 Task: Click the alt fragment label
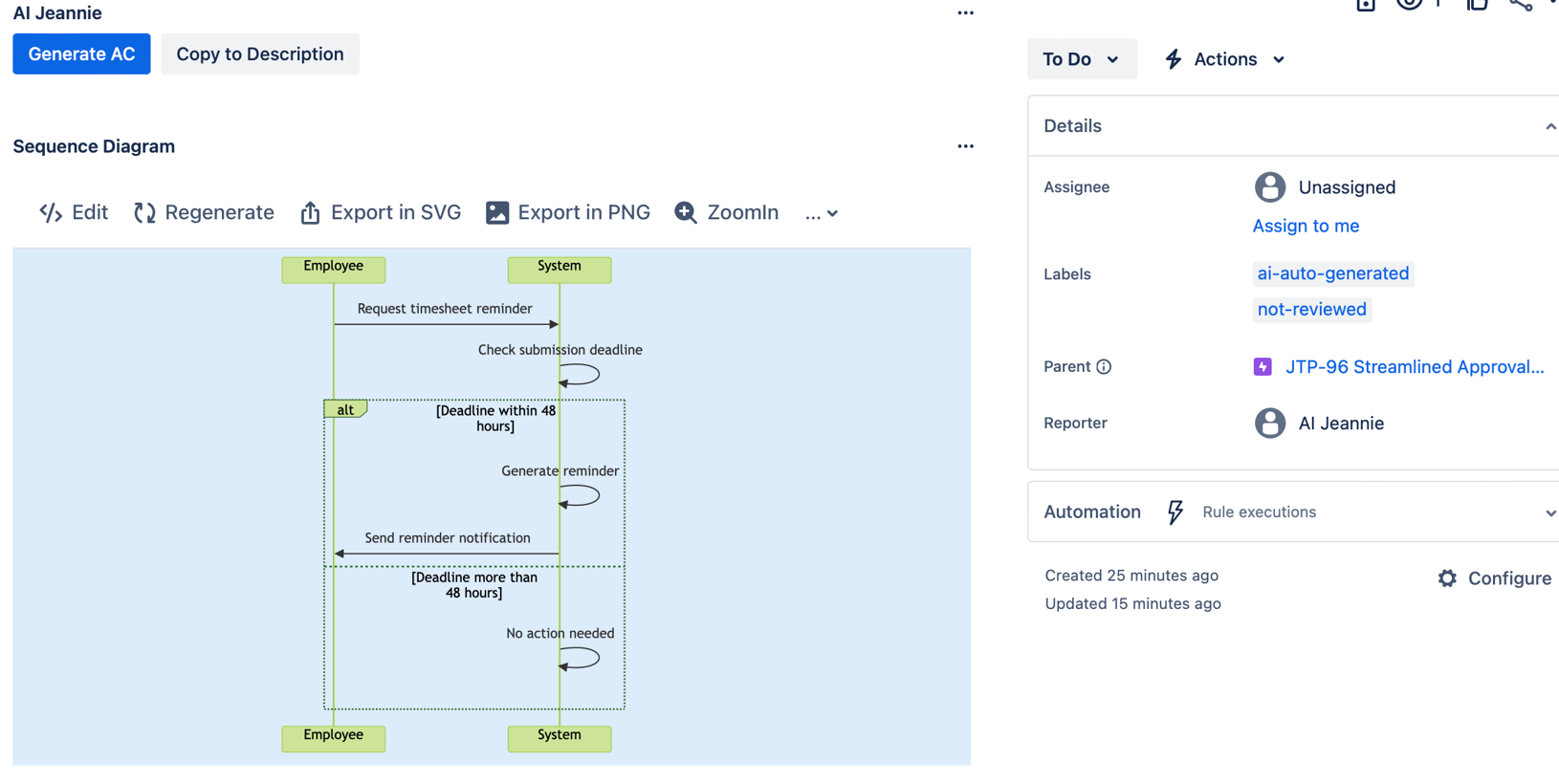[345, 409]
